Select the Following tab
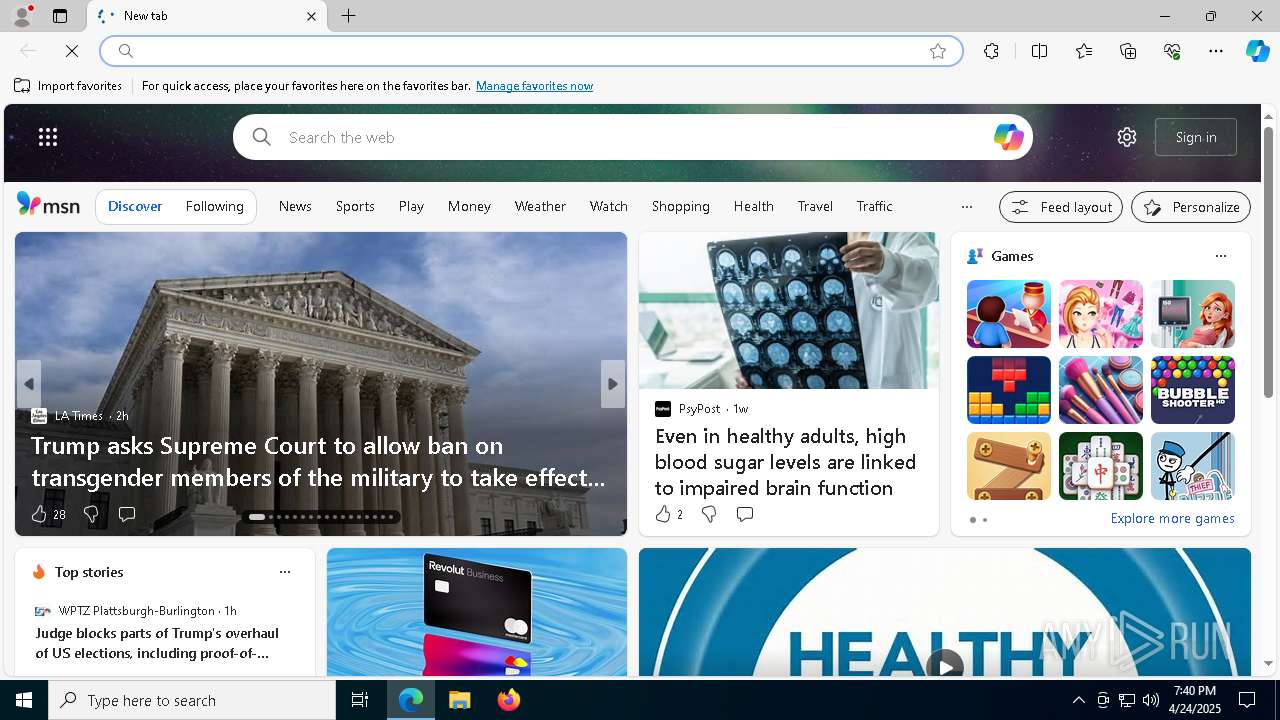 click(x=215, y=206)
